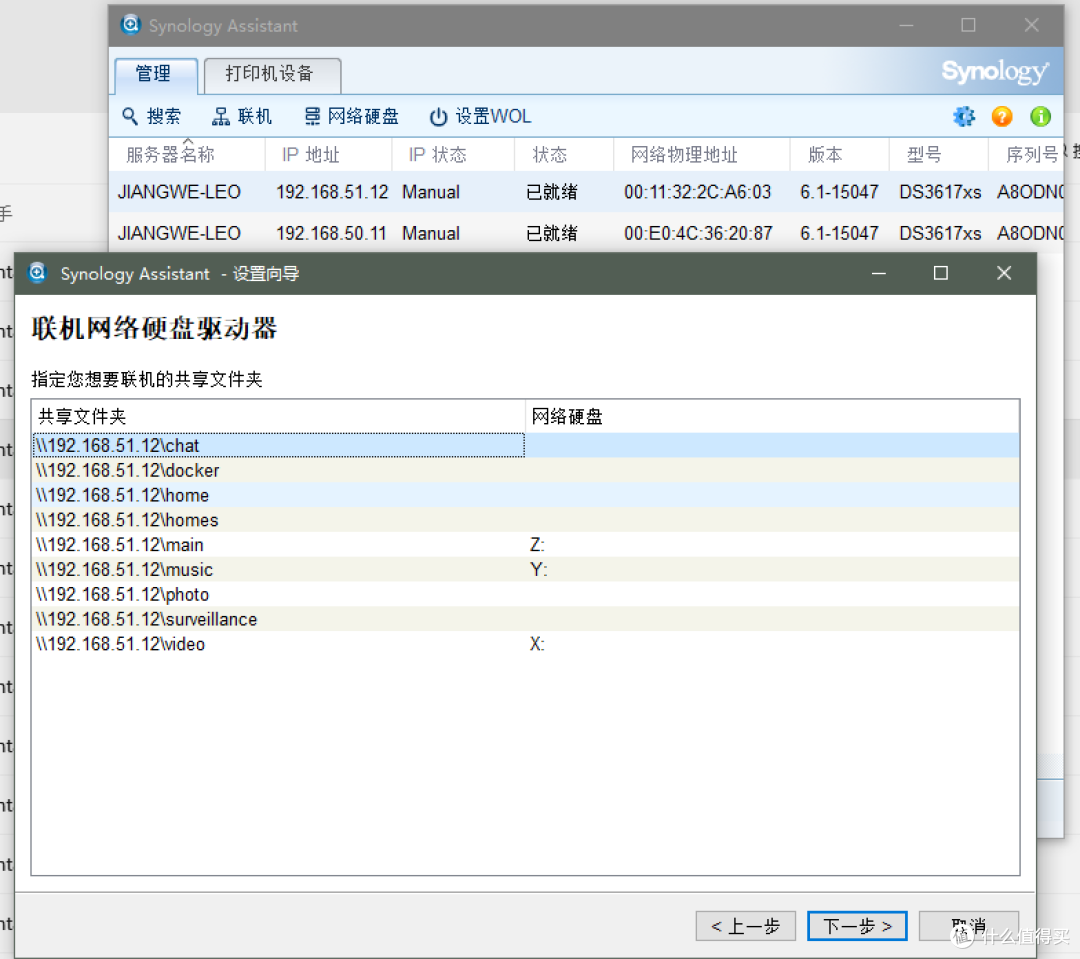Viewport: 1080px width, 959px height.
Task: Click MAC address 00:11:32:2C:A6:03
Action: [x=697, y=192]
